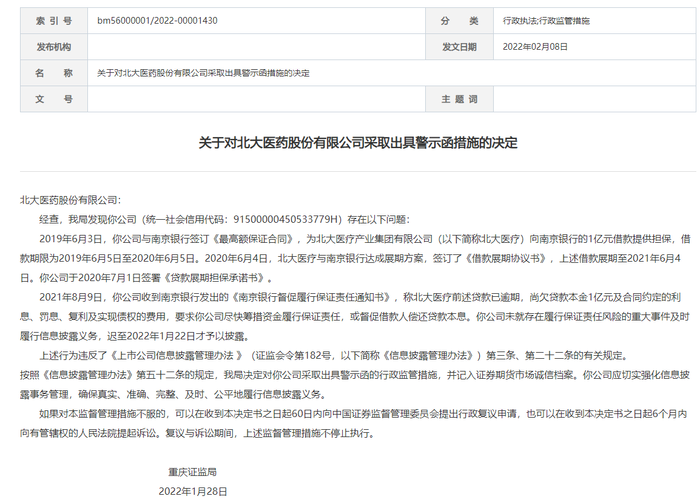Viewport: 700px width, 499px height.
Task: Click line mentioning 2022年1月22日才予以披露
Action: 136,336
